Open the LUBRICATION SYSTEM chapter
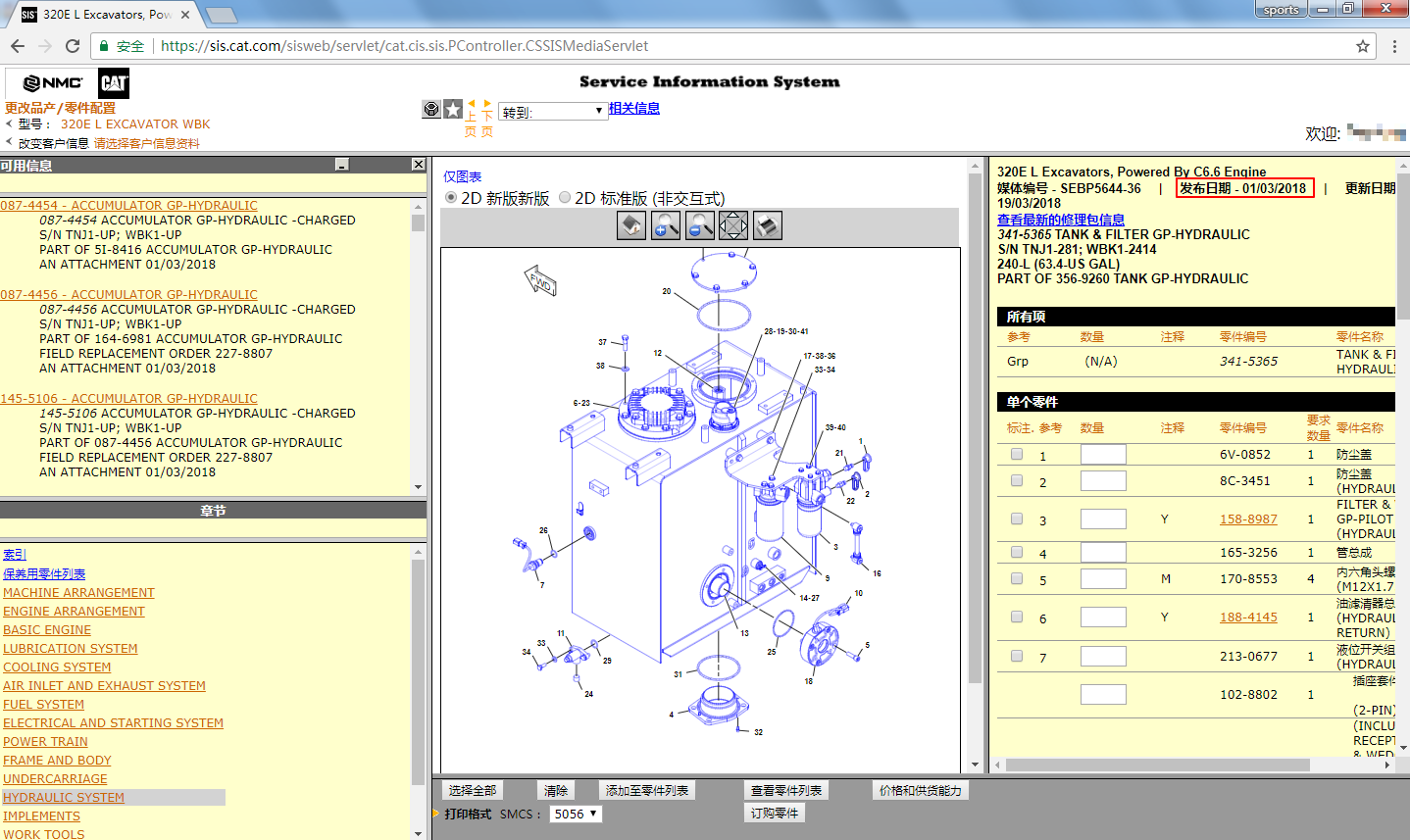 (x=71, y=649)
